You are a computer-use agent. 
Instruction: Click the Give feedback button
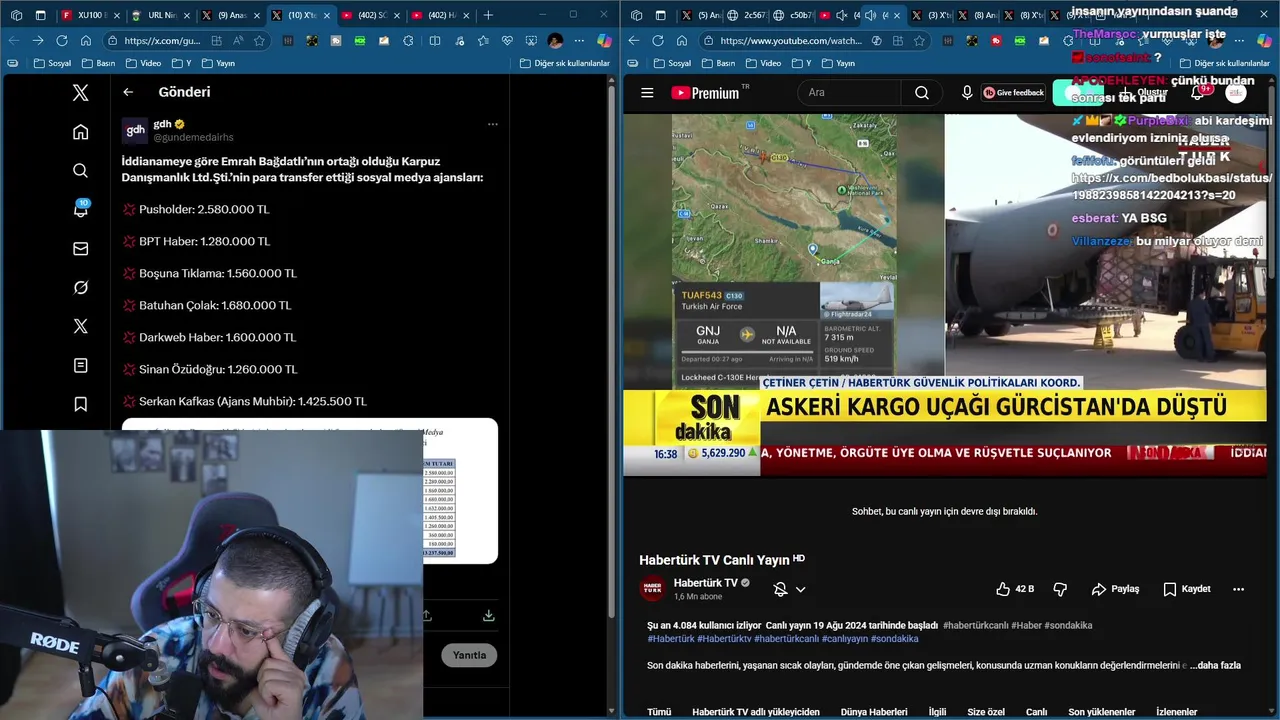click(1014, 92)
